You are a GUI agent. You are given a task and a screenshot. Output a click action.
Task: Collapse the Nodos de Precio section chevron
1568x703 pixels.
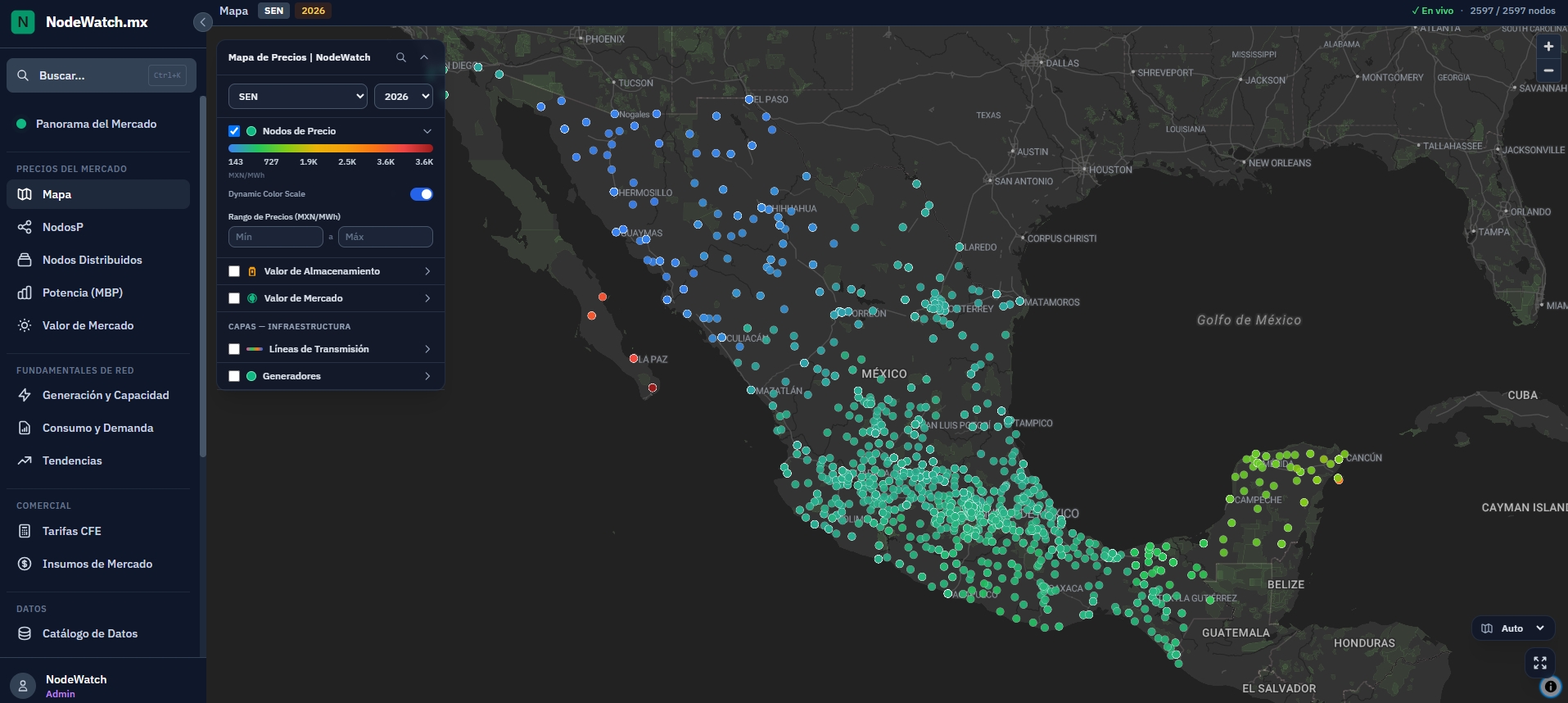coord(427,131)
